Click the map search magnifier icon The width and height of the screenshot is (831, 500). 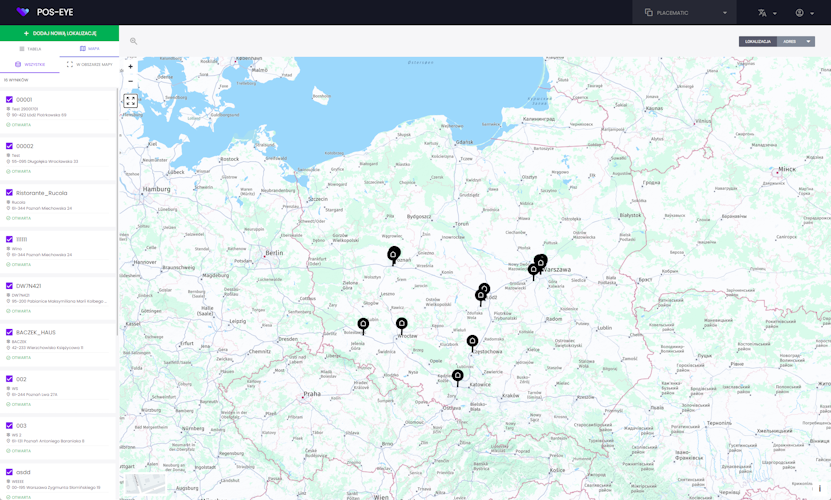(x=133, y=41)
